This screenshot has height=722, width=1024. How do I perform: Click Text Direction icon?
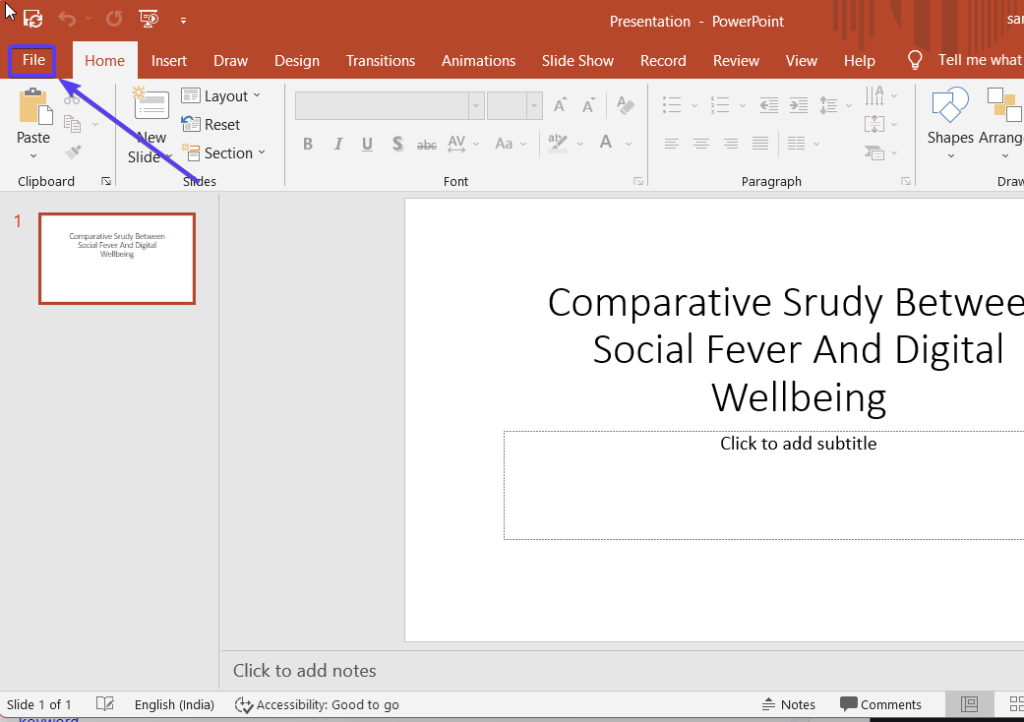point(874,96)
